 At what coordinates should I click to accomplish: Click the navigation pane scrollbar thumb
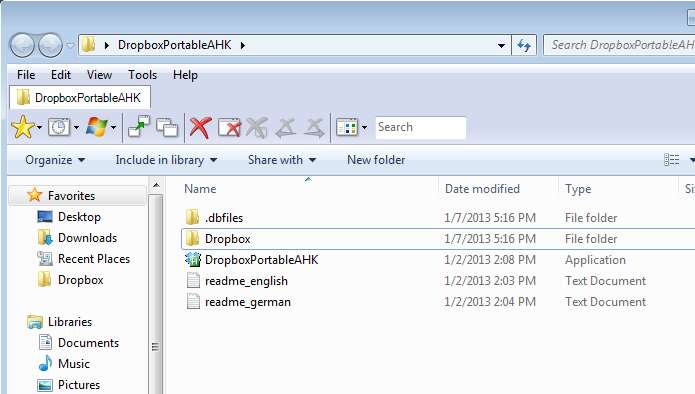(x=155, y=346)
